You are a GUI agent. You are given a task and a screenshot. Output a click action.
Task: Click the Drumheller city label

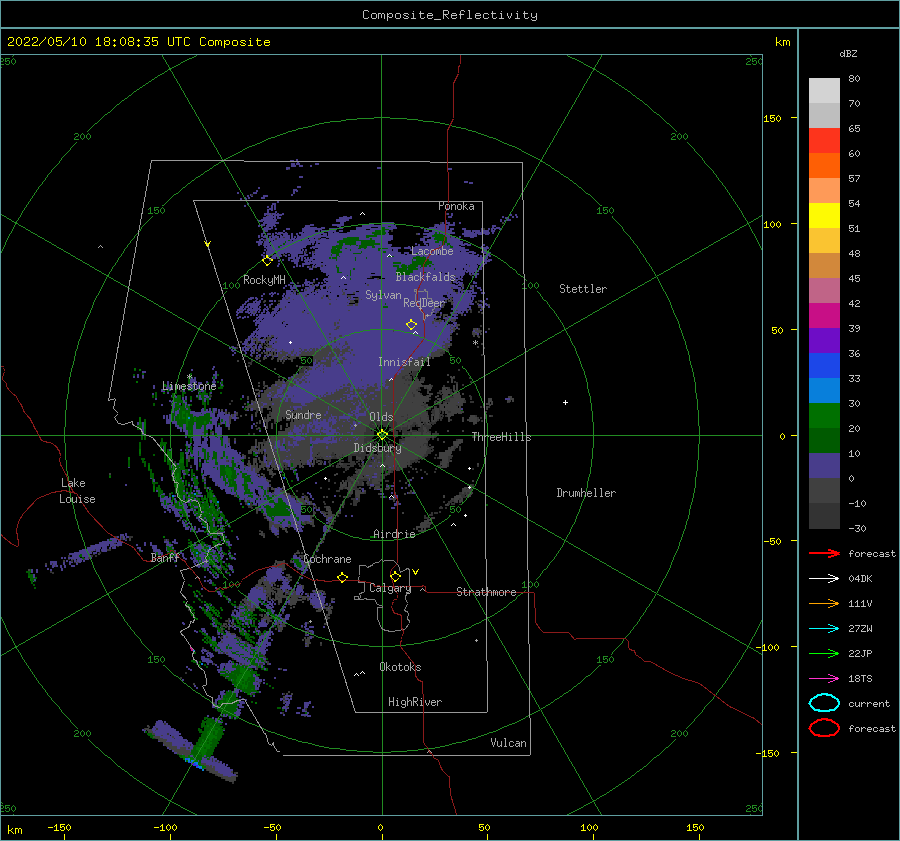pyautogui.click(x=586, y=493)
